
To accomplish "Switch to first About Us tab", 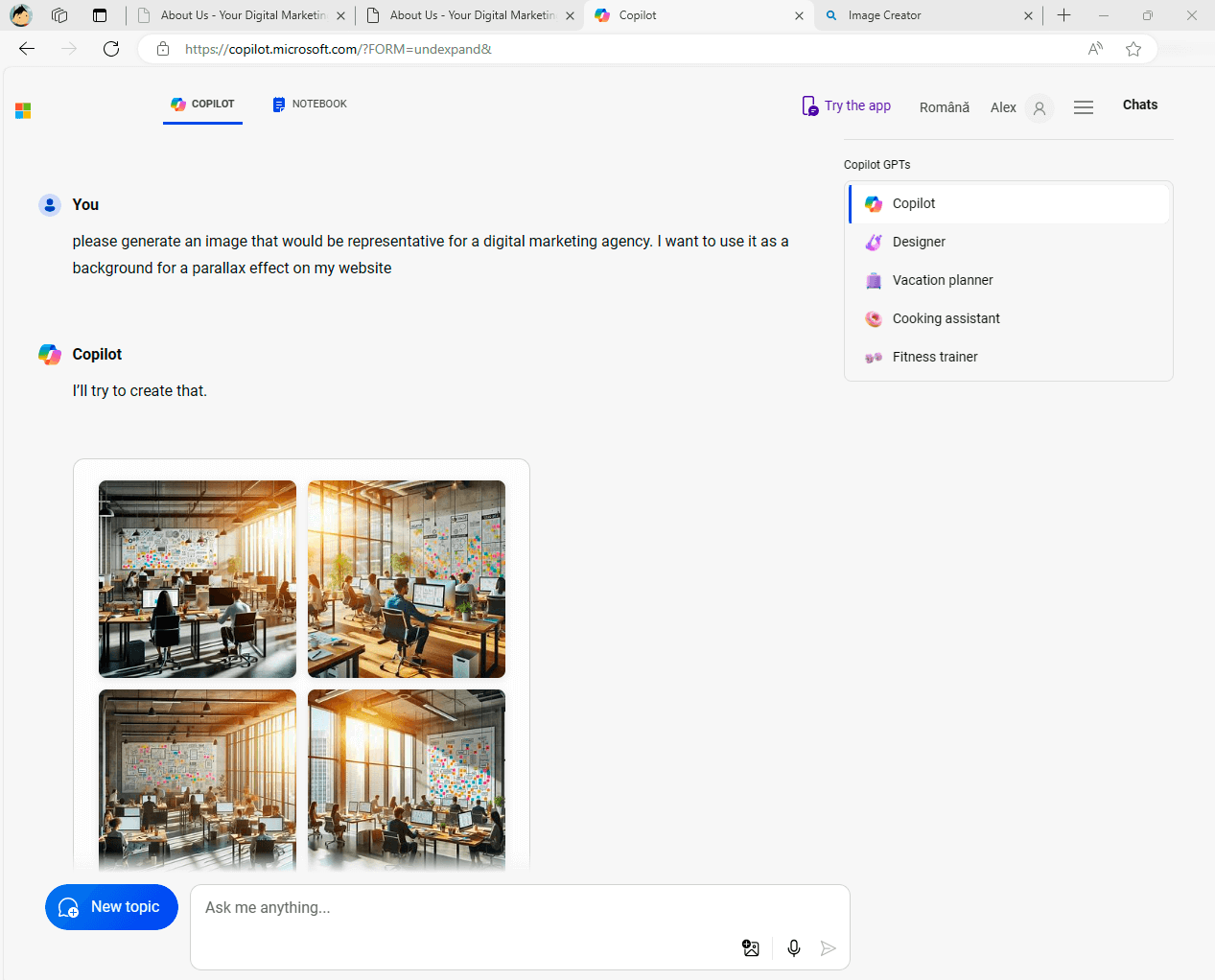I will coord(240,15).
